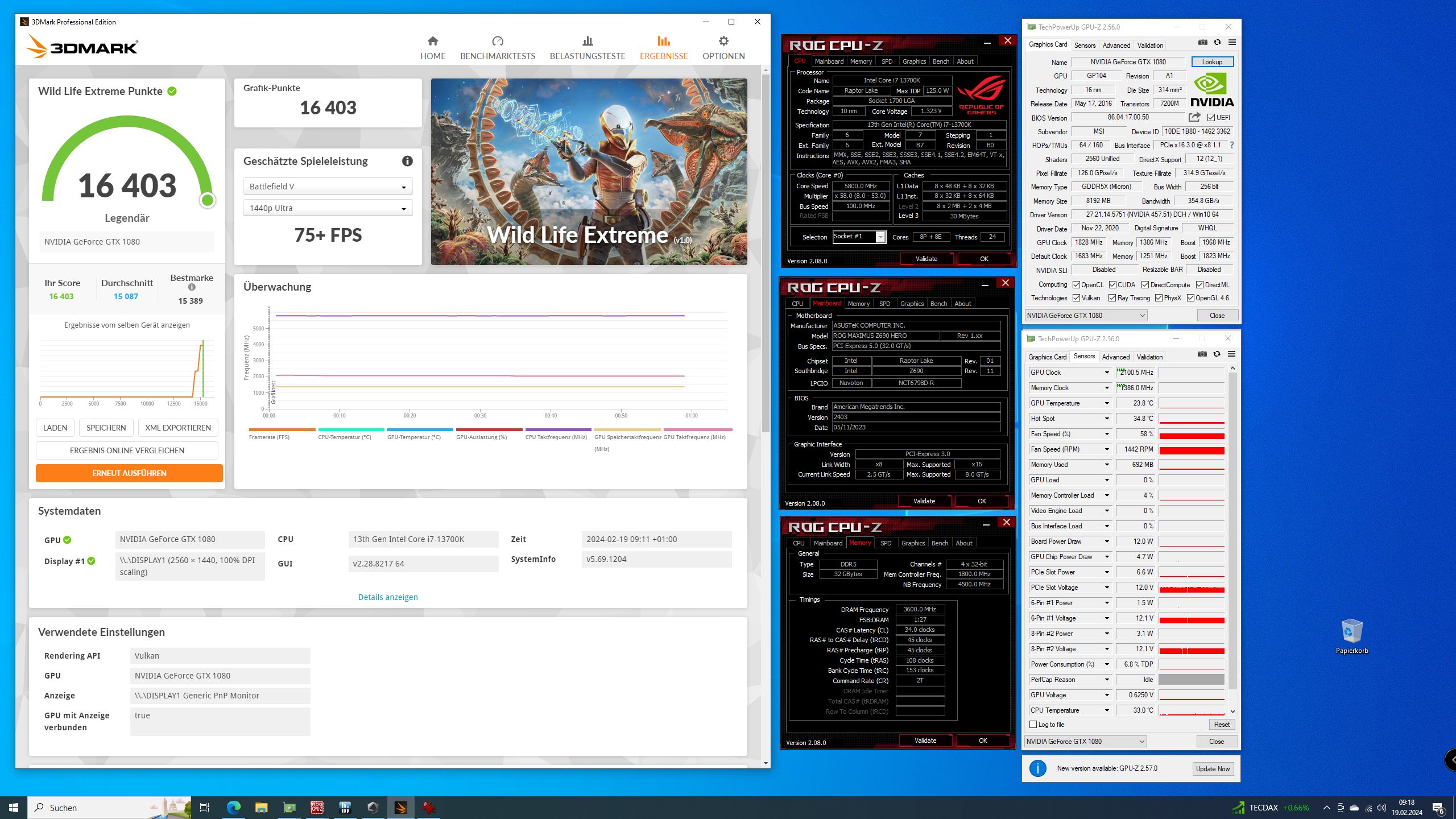This screenshot has height=819, width=1456.
Task: Open File Explorer from the taskbar
Action: (x=261, y=807)
